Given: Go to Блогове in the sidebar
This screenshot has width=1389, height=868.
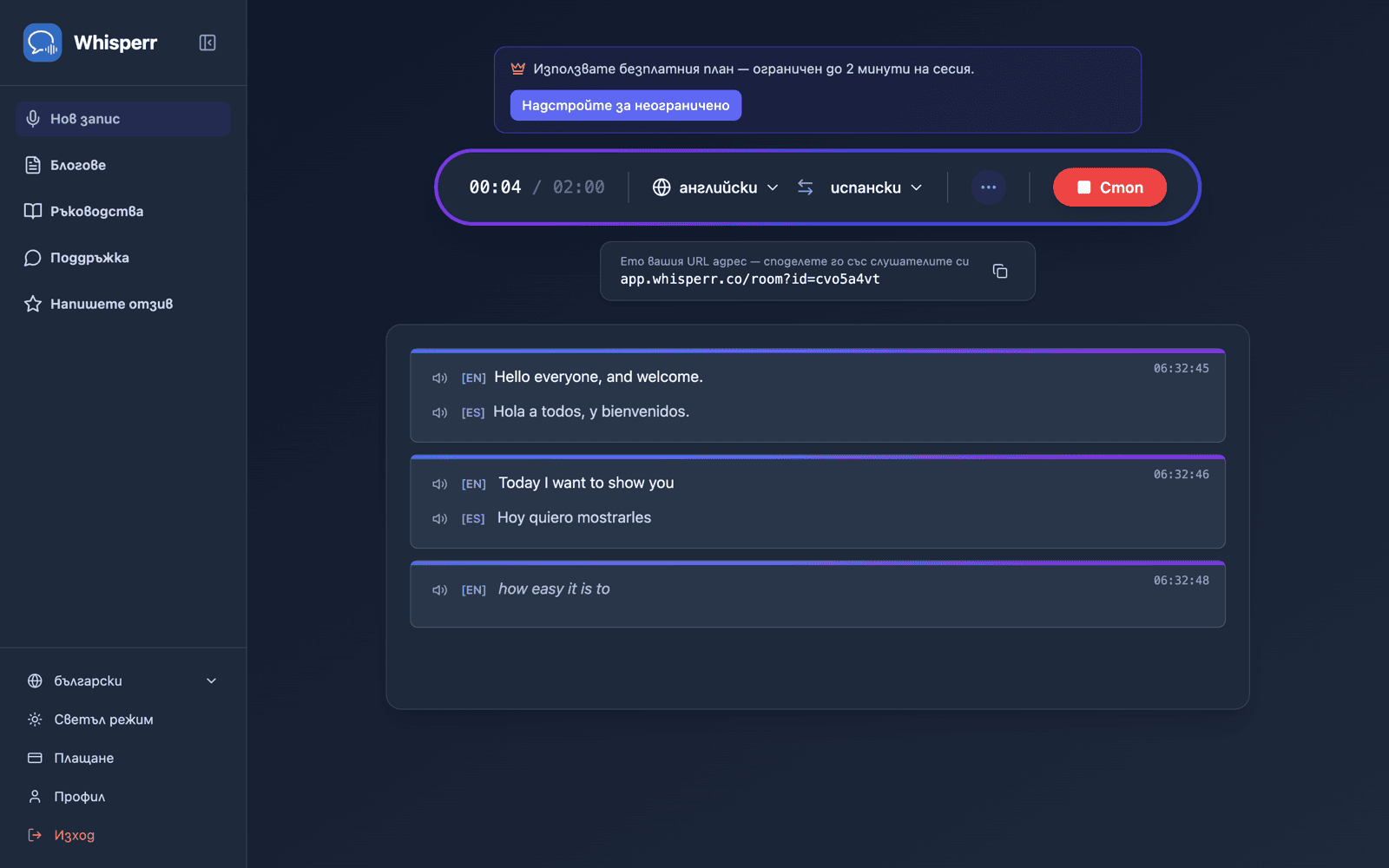Looking at the screenshot, I should pyautogui.click(x=122, y=165).
